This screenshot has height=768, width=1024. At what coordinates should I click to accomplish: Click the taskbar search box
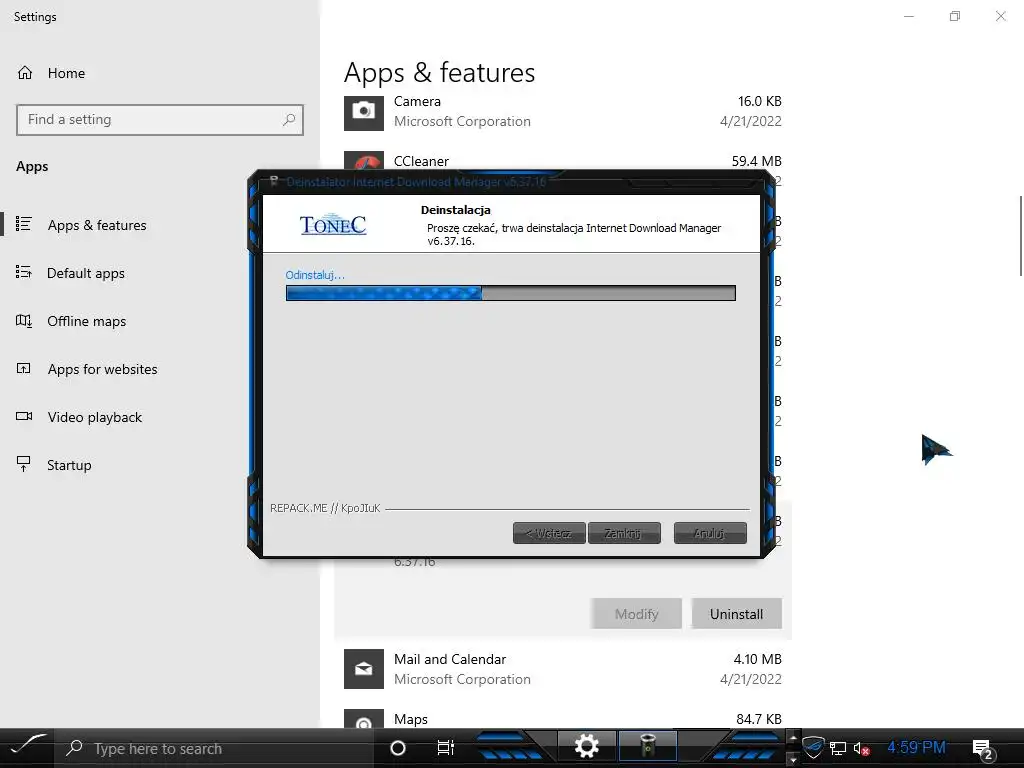[x=216, y=748]
